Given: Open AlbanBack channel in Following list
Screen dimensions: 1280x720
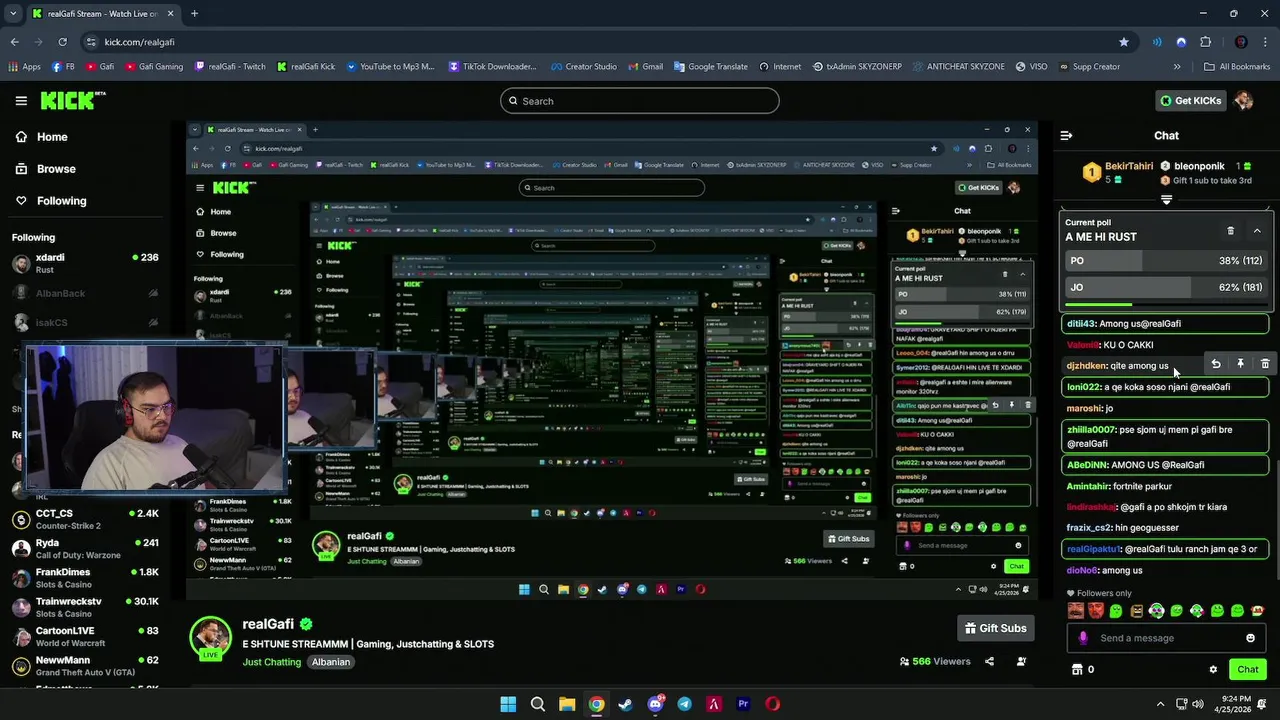Looking at the screenshot, I should pos(85,293).
